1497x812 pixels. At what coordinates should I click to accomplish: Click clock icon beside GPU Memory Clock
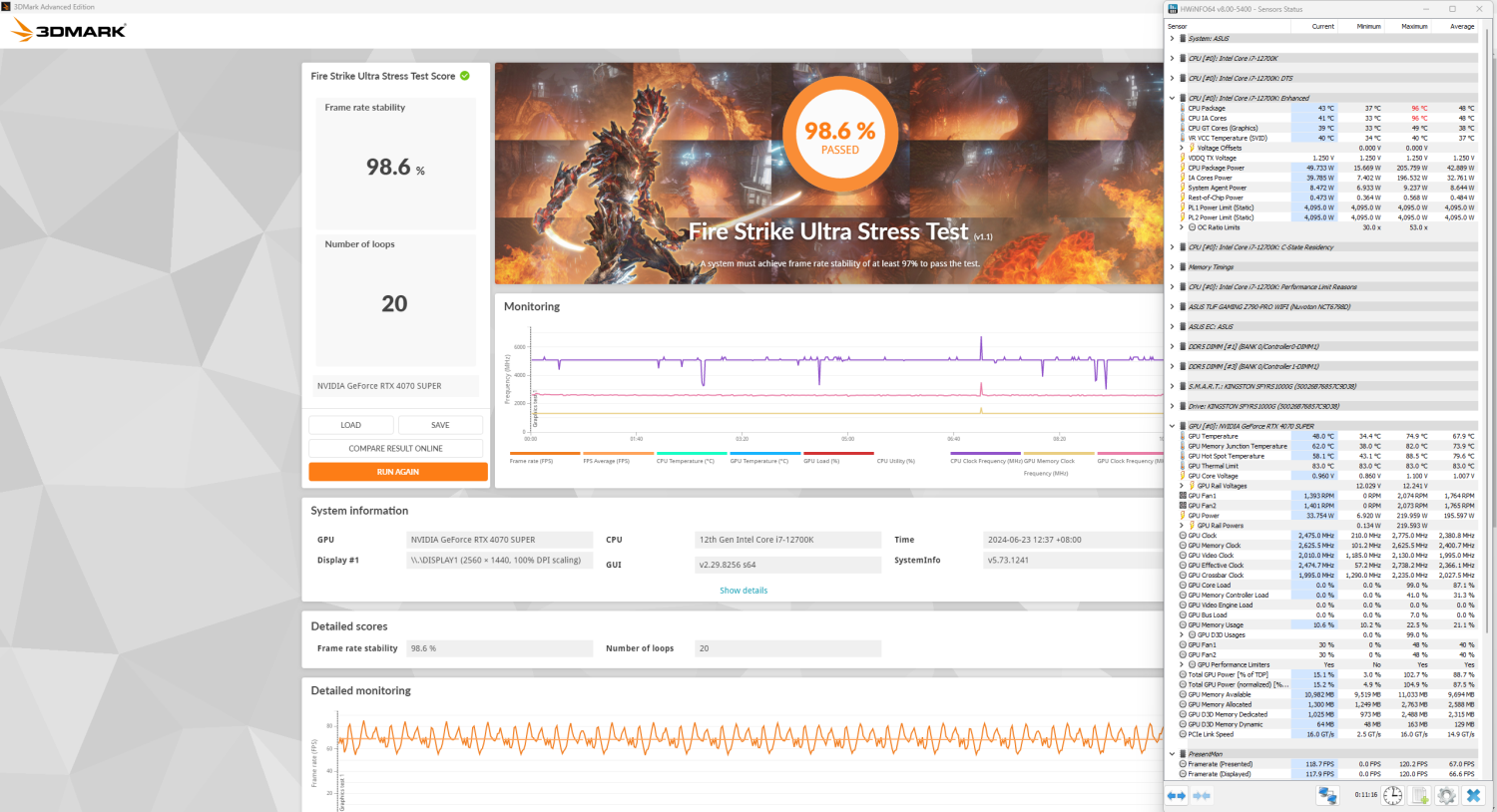point(1183,546)
